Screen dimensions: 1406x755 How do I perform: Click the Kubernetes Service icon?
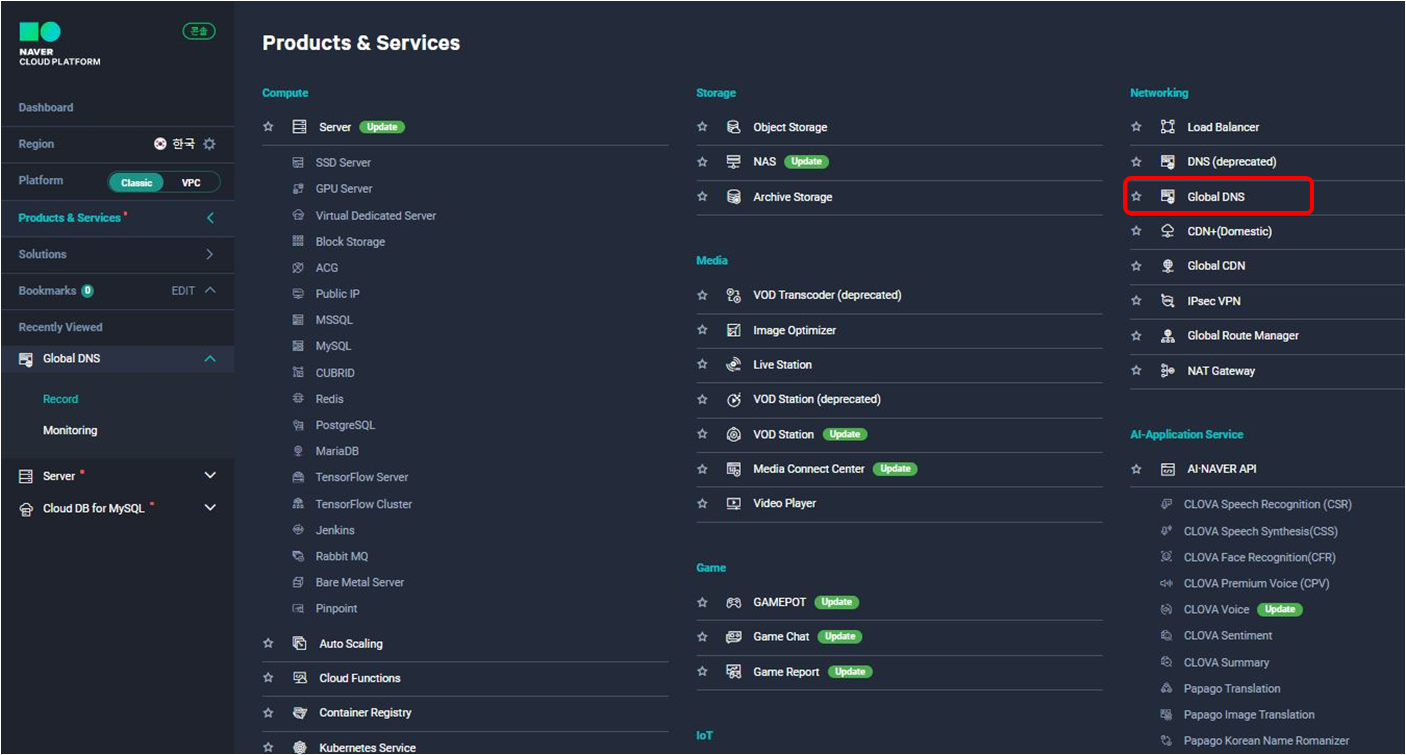click(299, 746)
